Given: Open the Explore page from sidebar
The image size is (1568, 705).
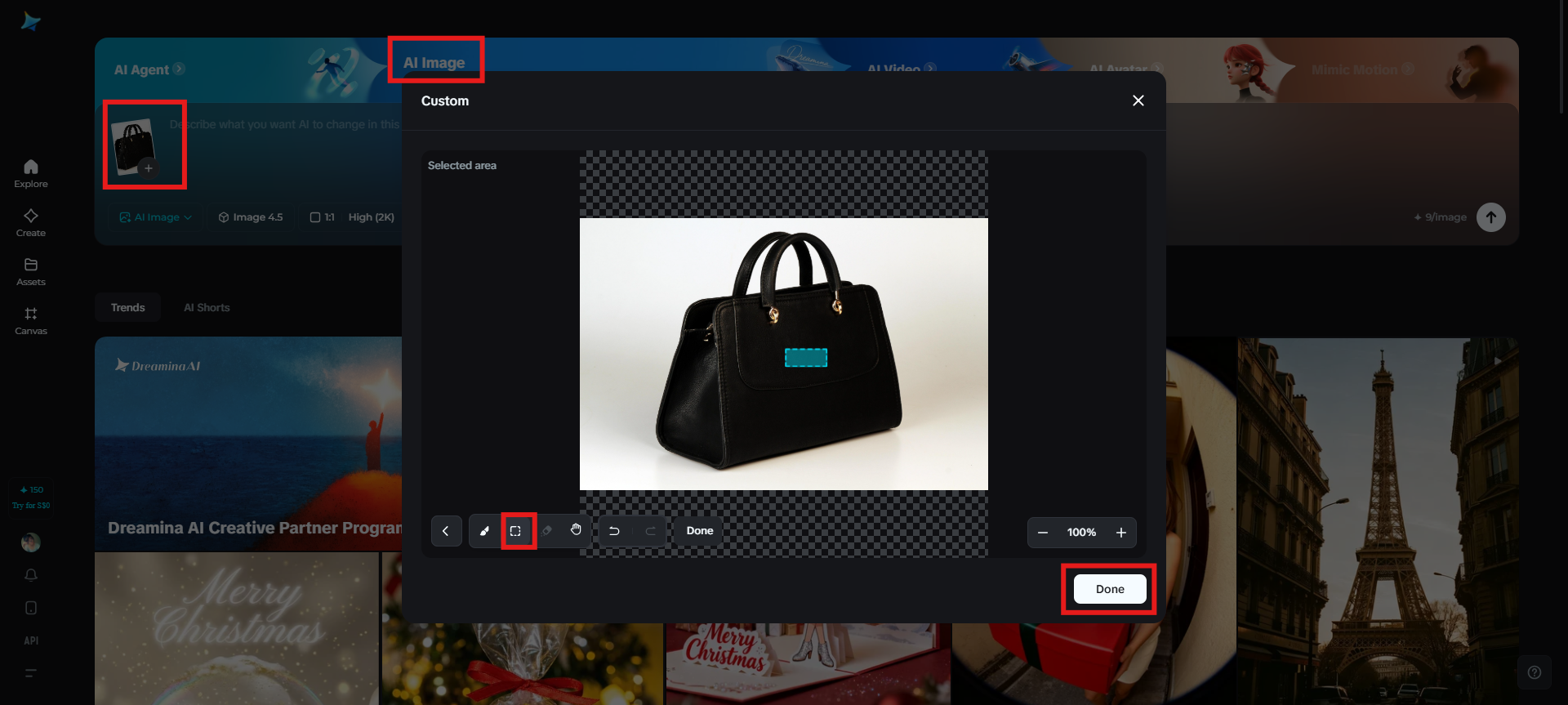Looking at the screenshot, I should (31, 173).
